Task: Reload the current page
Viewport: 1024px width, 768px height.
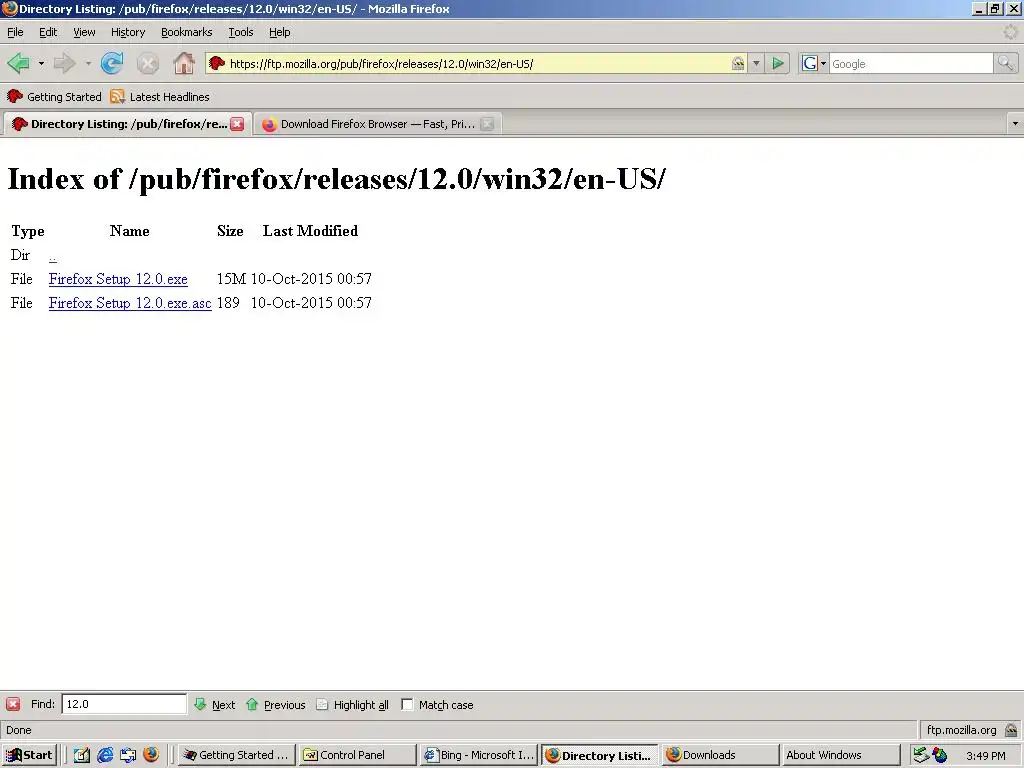Action: (x=112, y=63)
